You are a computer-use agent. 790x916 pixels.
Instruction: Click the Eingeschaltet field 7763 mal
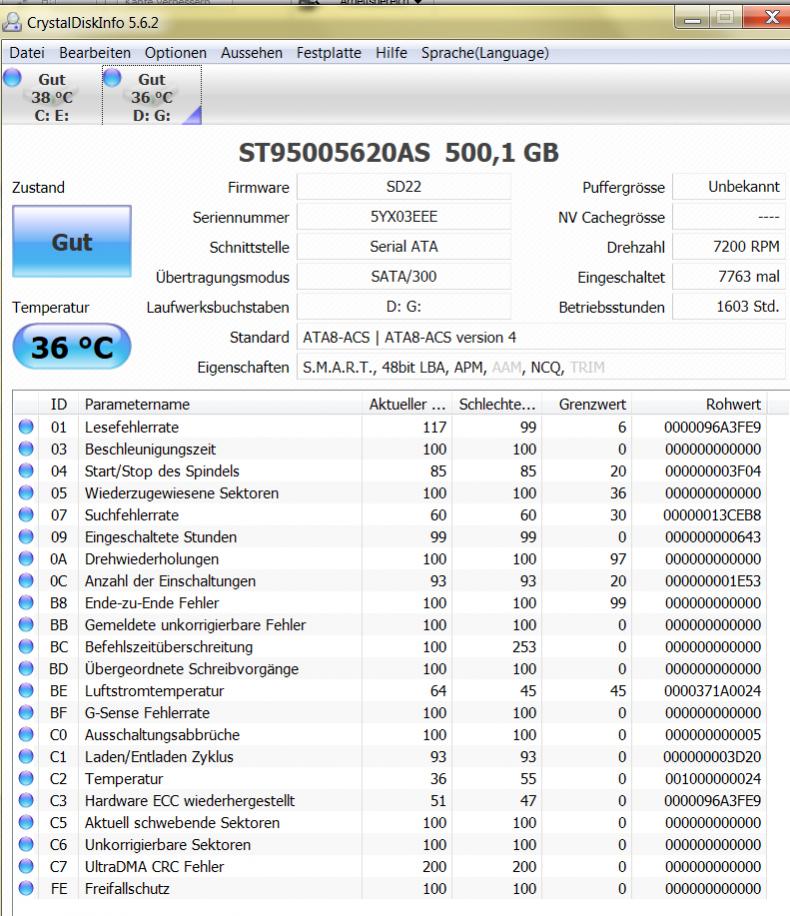coord(729,276)
